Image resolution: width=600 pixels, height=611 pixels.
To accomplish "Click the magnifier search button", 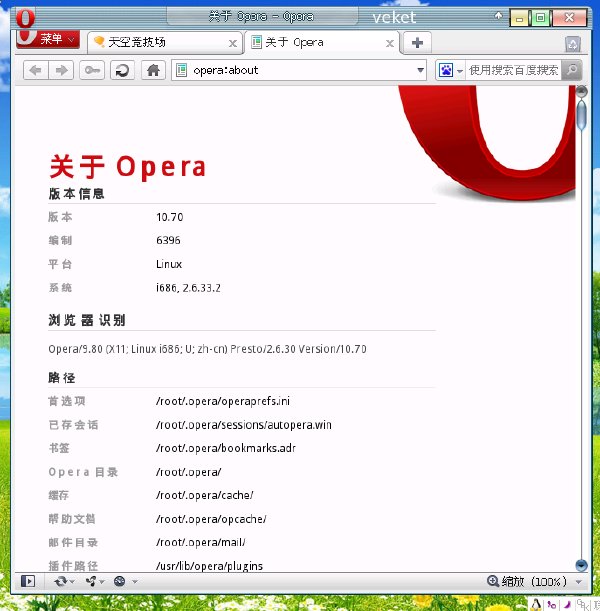I will [x=572, y=70].
